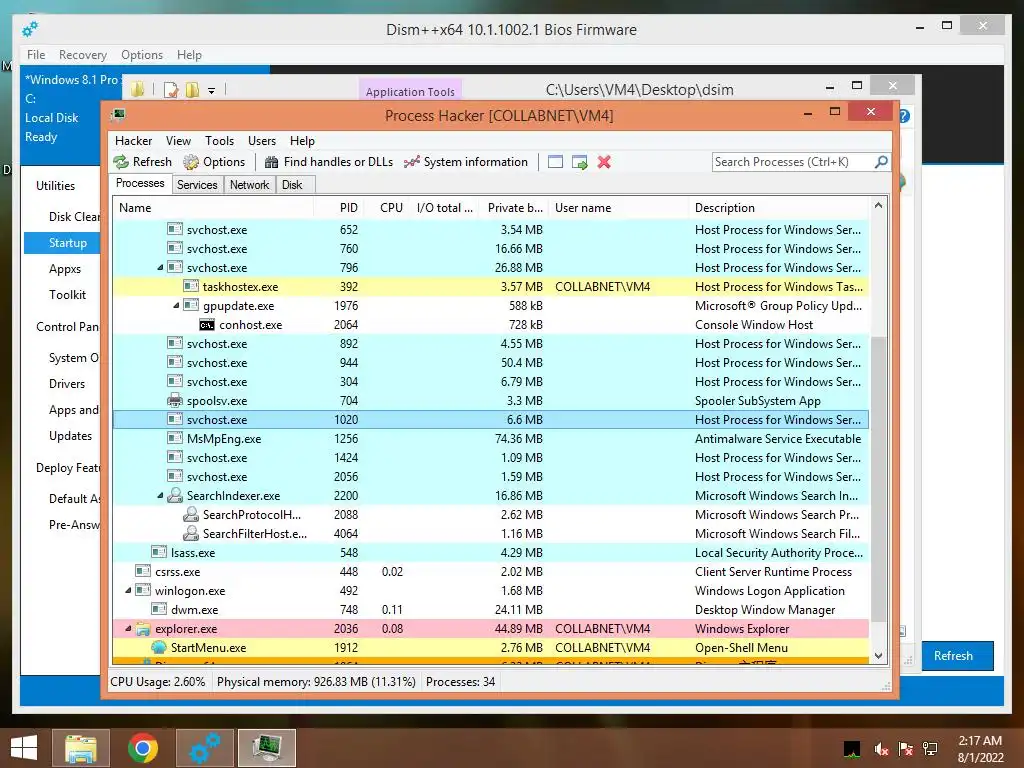Collapse the gpupdate.exe tree node
The width and height of the screenshot is (1024, 768).
point(176,306)
